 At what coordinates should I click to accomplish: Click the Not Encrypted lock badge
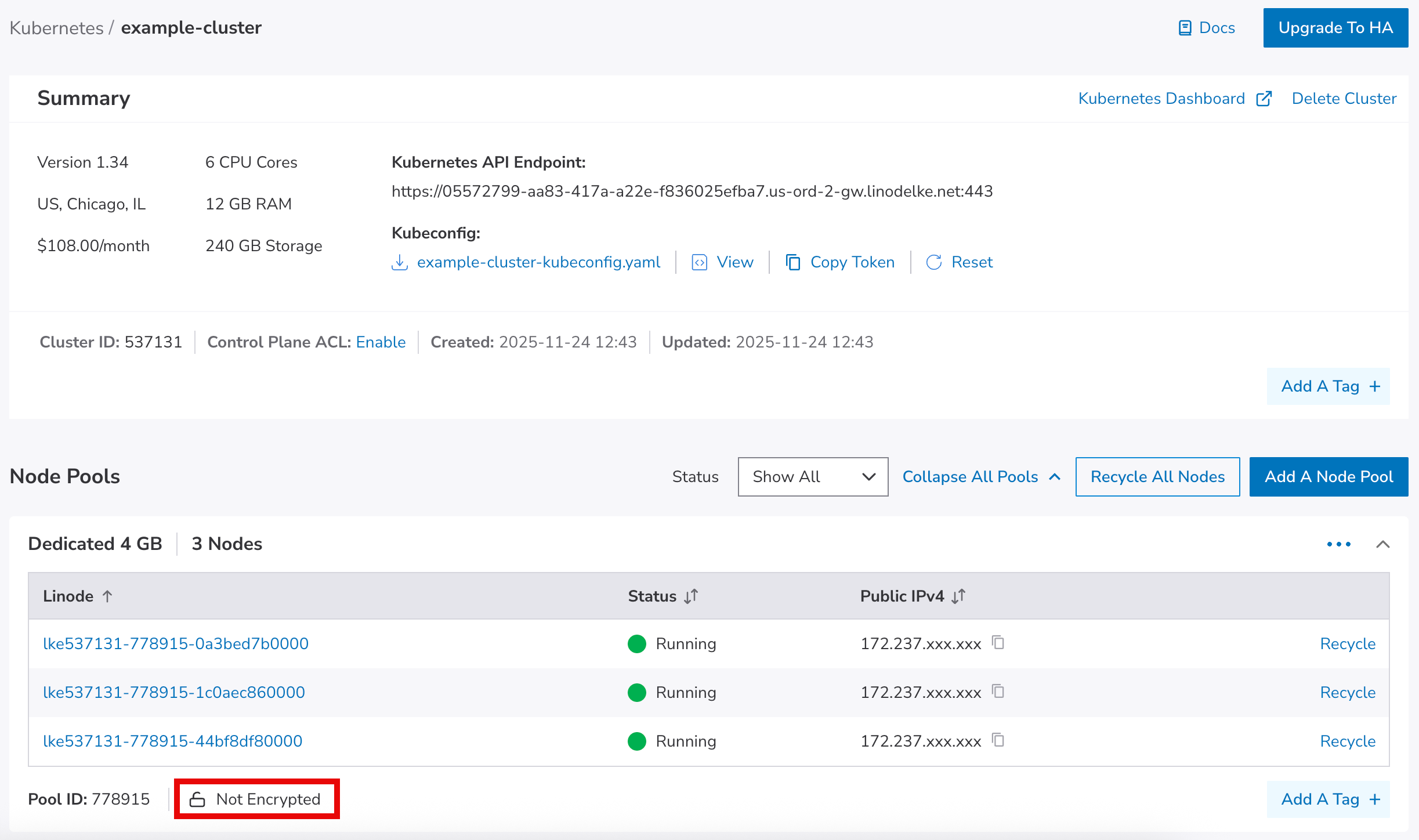click(256, 799)
